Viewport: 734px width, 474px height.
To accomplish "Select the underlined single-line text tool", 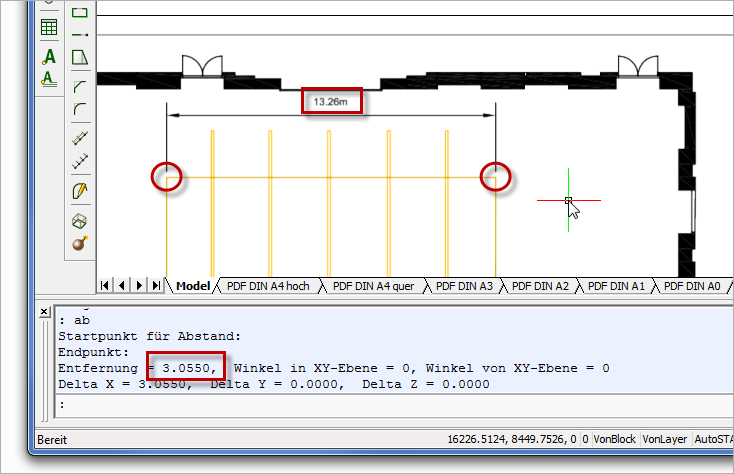I will (48, 79).
